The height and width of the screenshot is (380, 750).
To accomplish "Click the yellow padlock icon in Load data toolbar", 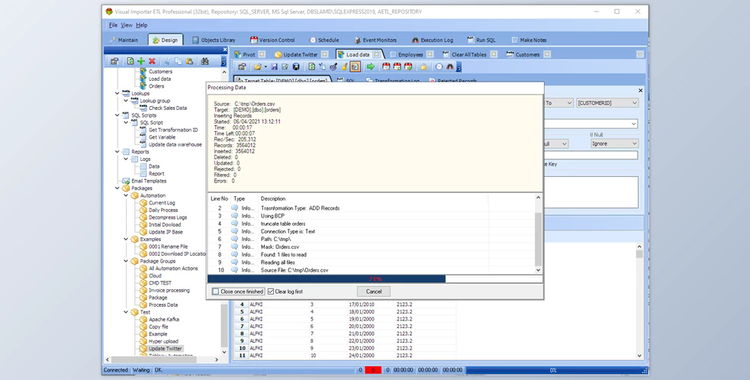I will 423,67.
